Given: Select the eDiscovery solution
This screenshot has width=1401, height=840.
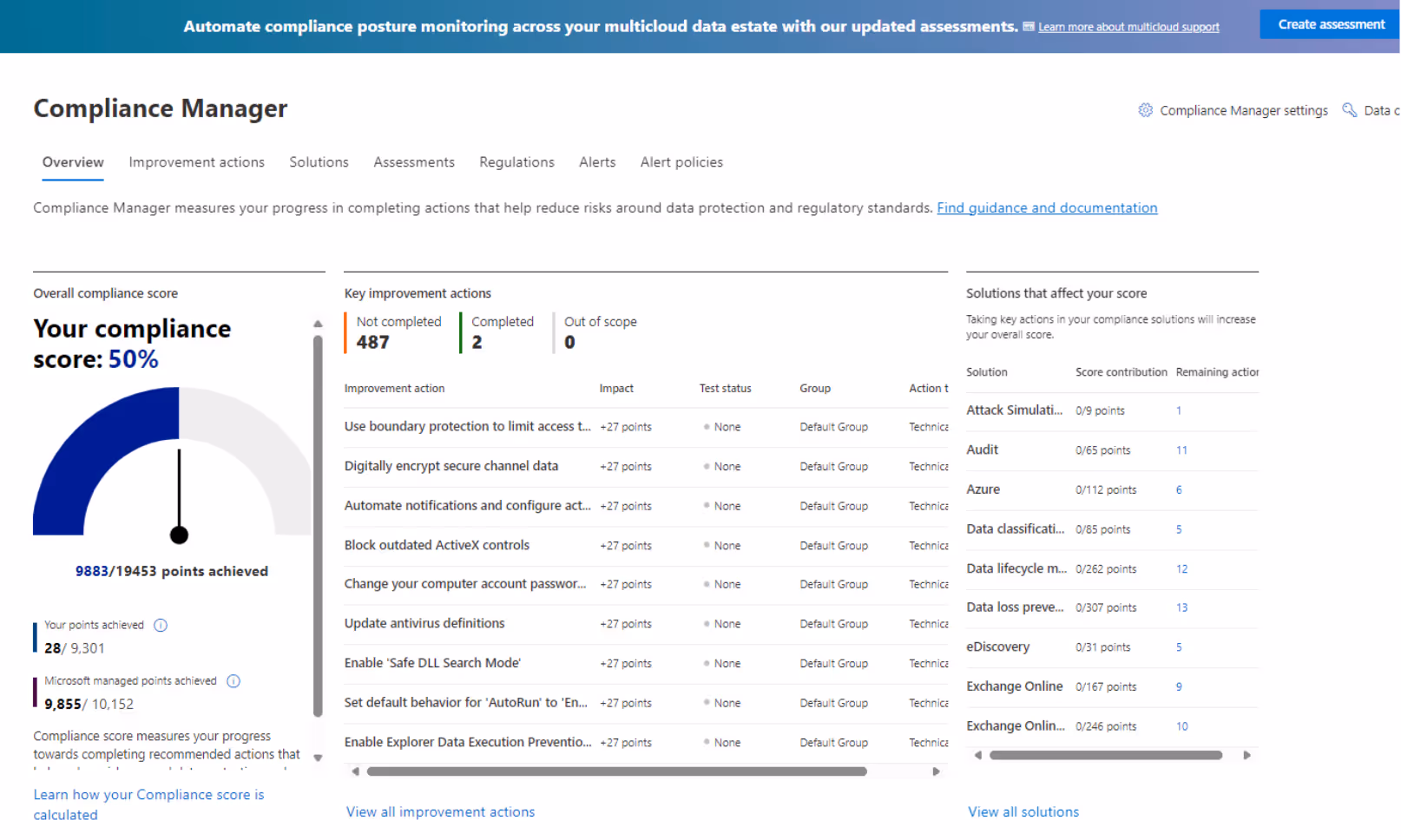Looking at the screenshot, I should (x=997, y=647).
